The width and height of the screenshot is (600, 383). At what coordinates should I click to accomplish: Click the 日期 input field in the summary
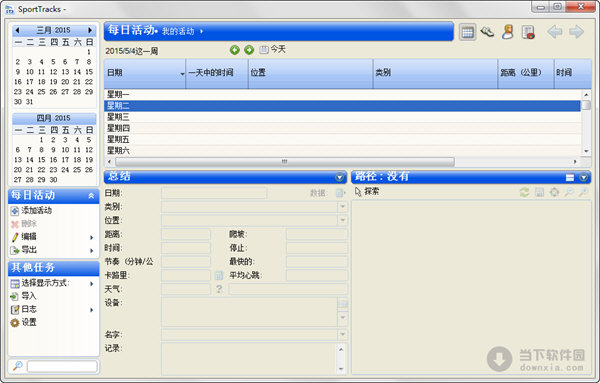(214, 193)
